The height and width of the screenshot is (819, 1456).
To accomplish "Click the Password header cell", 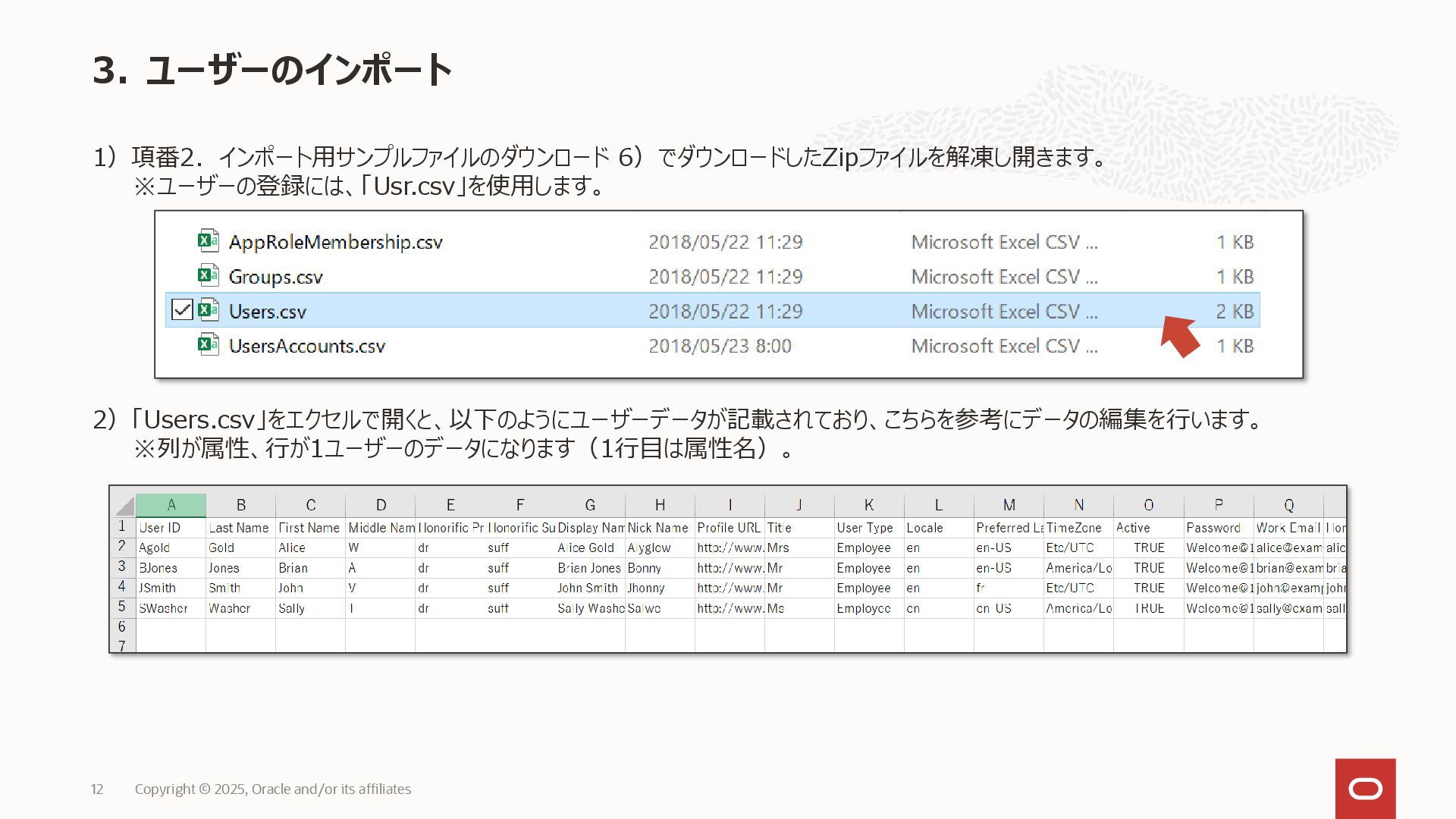I will tap(1219, 527).
